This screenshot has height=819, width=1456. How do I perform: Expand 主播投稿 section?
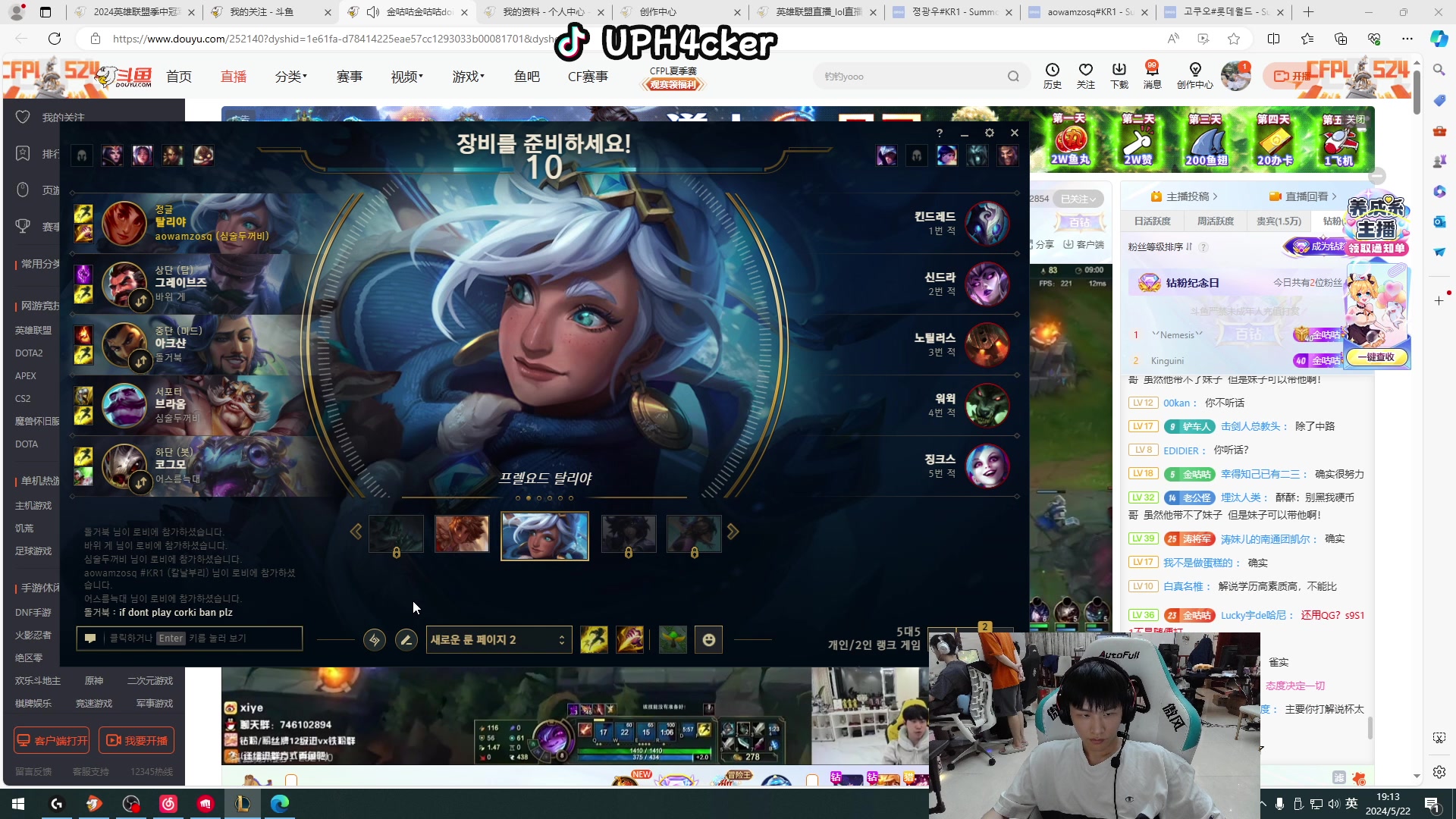pyautogui.click(x=1185, y=196)
